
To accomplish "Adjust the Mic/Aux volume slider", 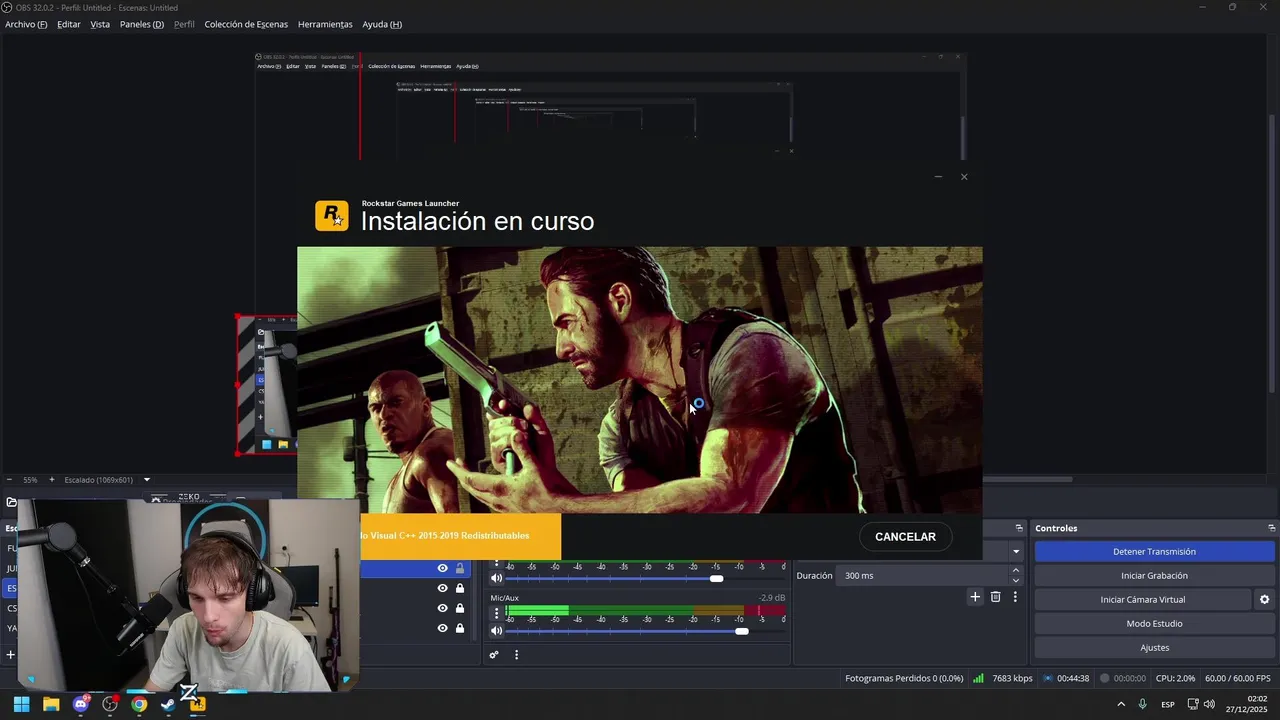I will 741,631.
